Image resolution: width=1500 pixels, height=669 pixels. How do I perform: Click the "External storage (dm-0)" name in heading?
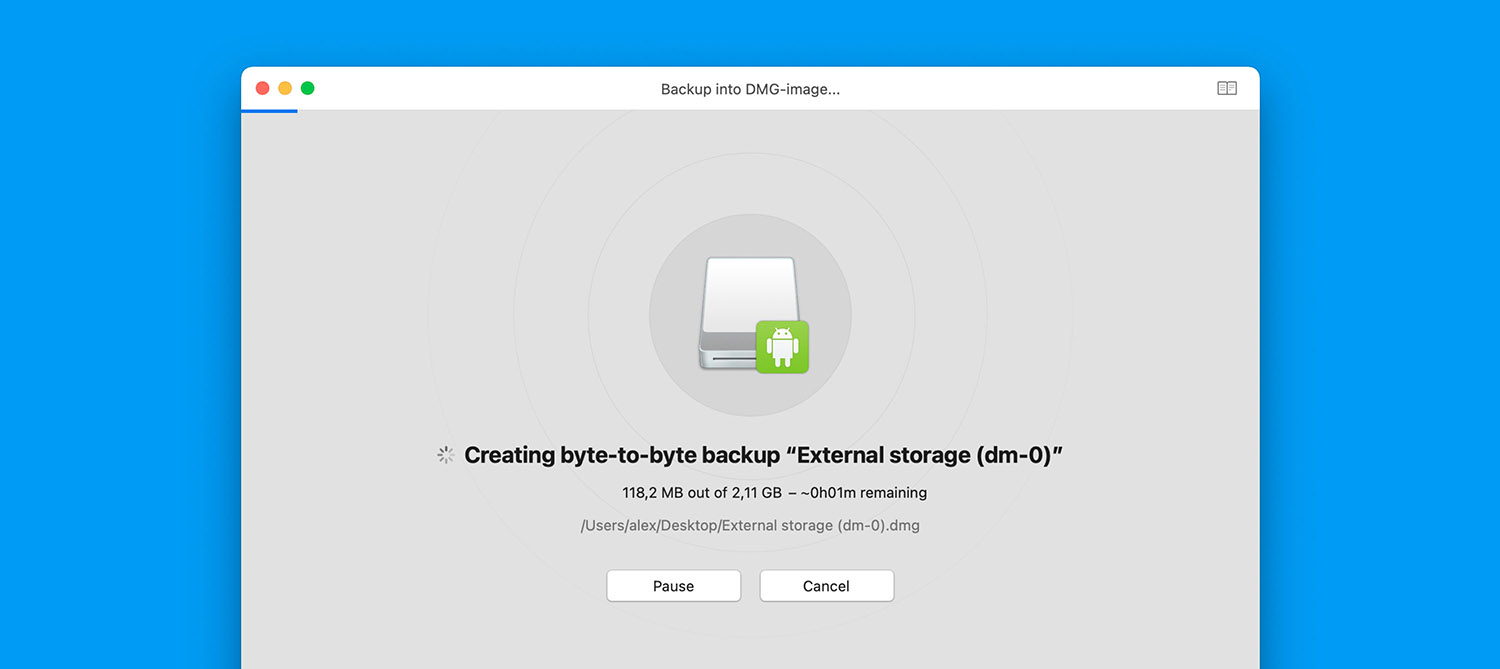tap(924, 455)
